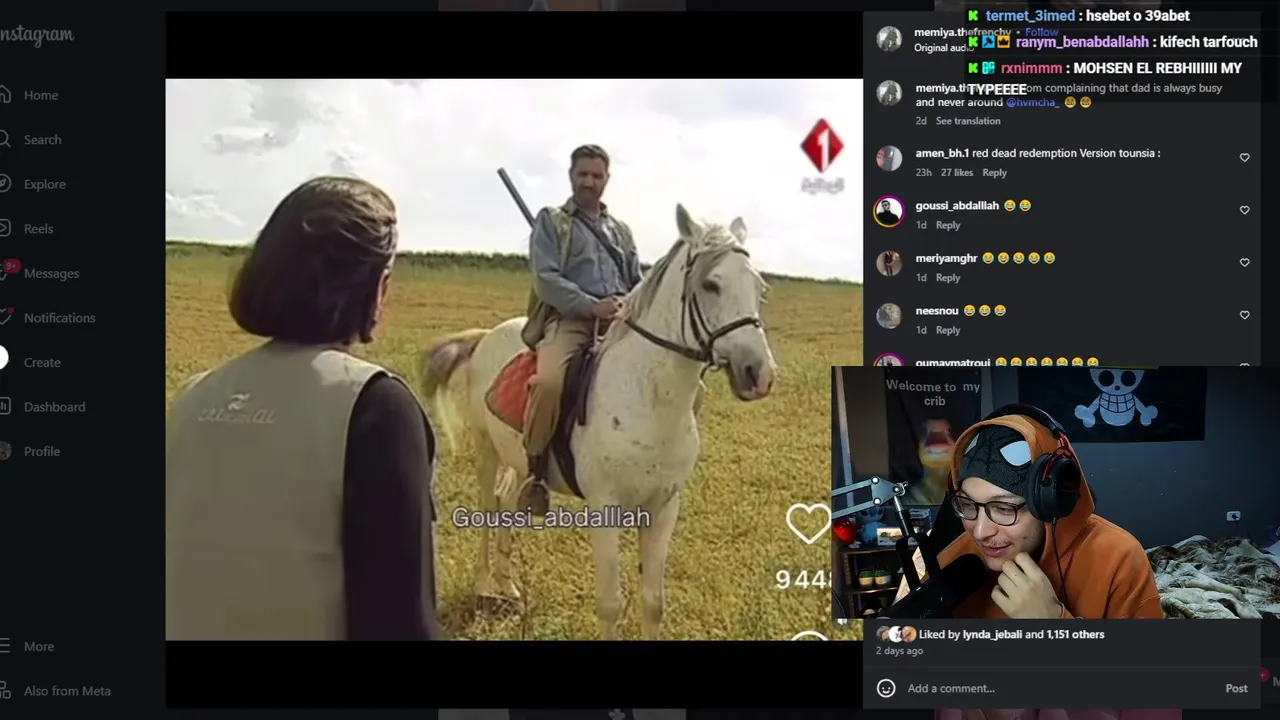Image resolution: width=1280 pixels, height=720 pixels.
Task: Focus the Add a comment field
Action: pyautogui.click(x=1060, y=688)
